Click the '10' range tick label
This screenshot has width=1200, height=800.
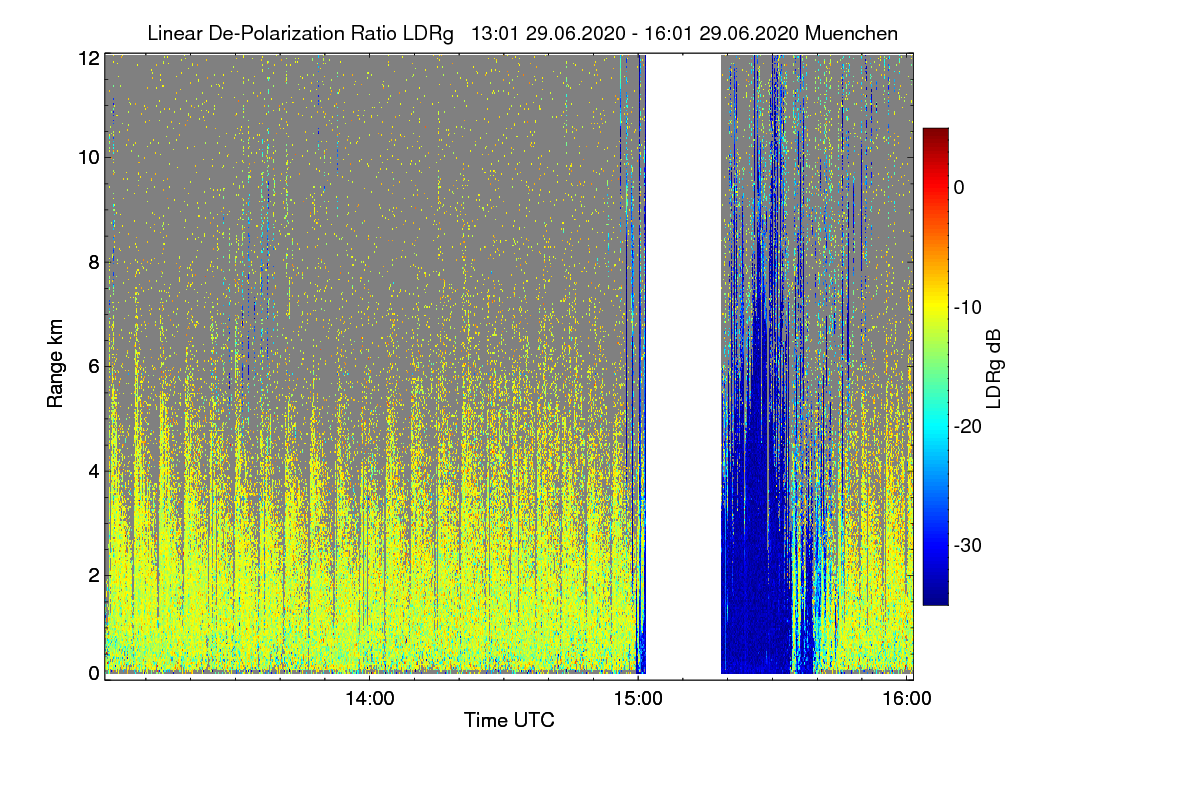pyautogui.click(x=88, y=157)
